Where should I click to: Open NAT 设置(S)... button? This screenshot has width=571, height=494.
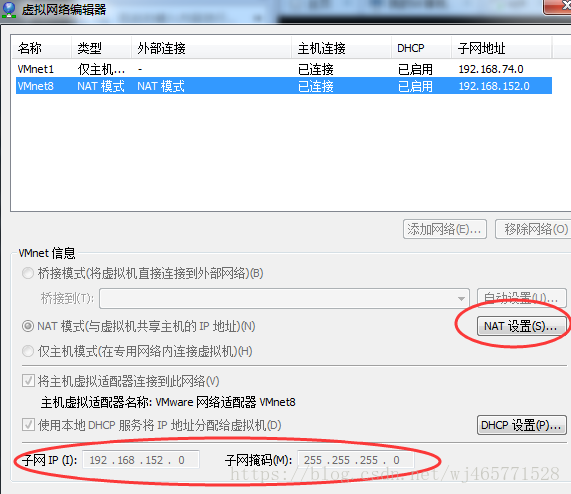[x=521, y=326]
